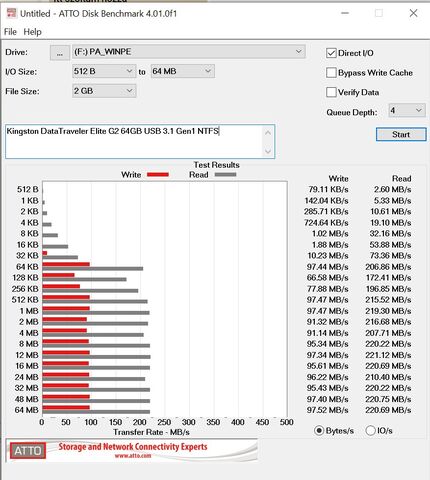Viewport: 430px width, 480px height.
Task: Open the Drive dropdown (F:) PA_WINPE
Action: pos(189,52)
